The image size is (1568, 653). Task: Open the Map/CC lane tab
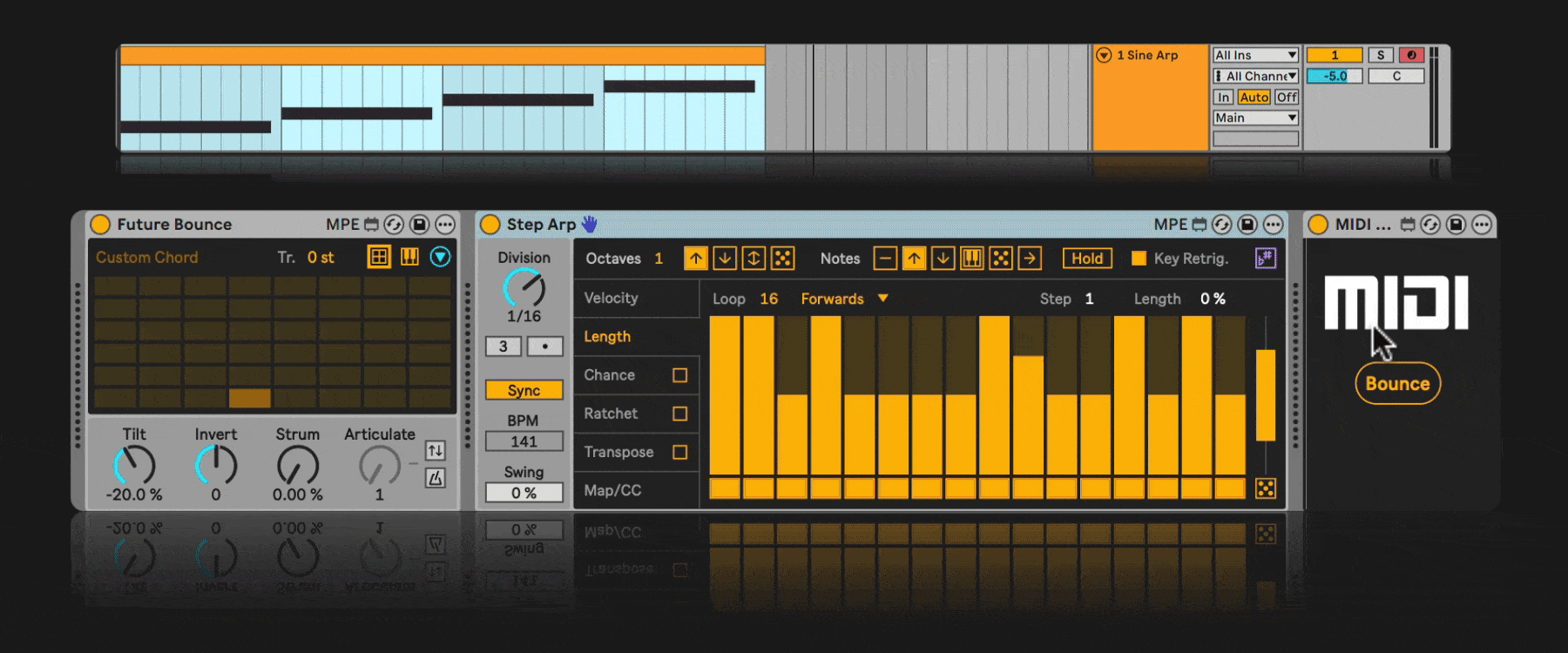(x=612, y=490)
